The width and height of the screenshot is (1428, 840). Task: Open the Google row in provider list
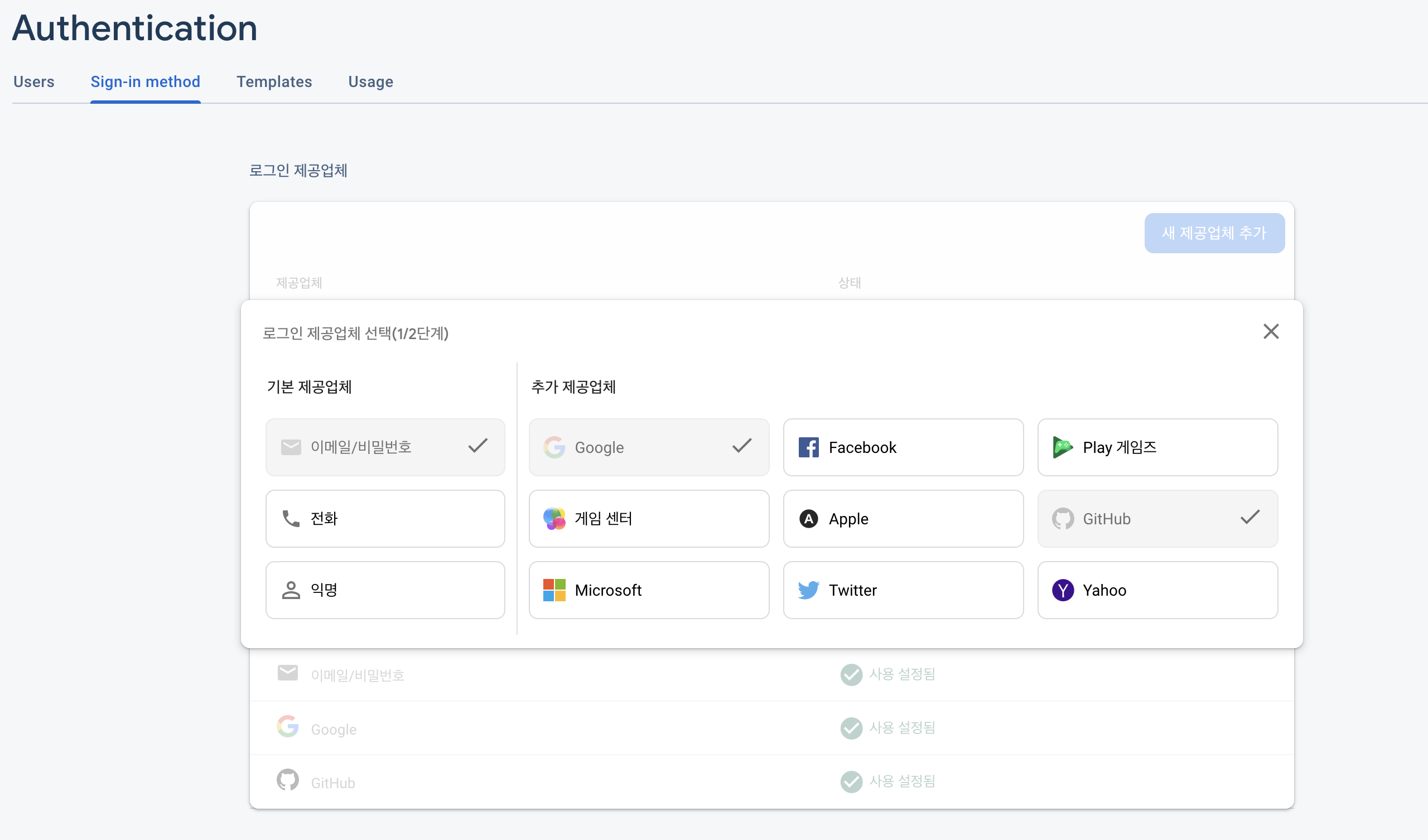pos(333,729)
